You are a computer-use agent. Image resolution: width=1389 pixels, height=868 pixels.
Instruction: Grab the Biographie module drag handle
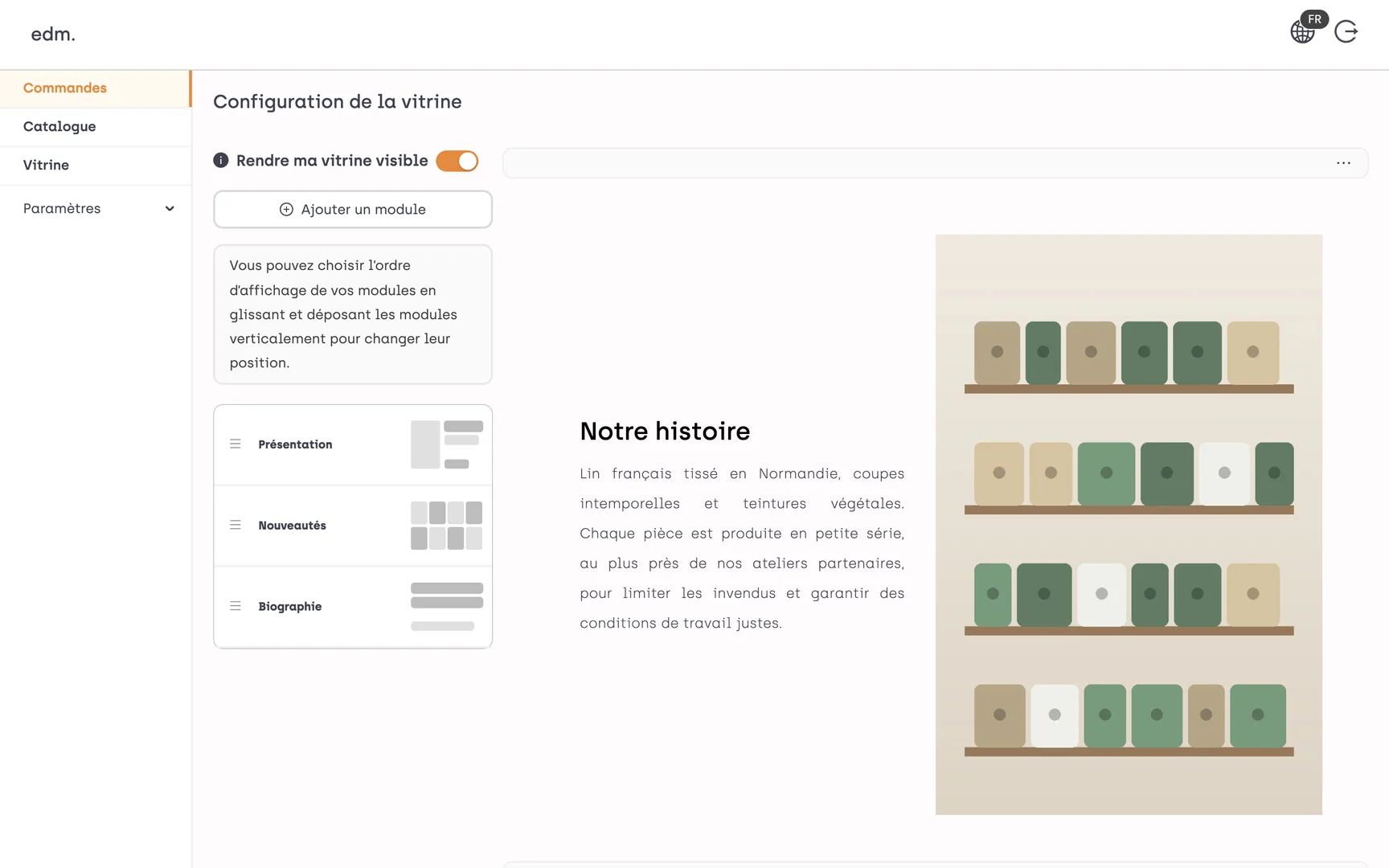coord(236,607)
